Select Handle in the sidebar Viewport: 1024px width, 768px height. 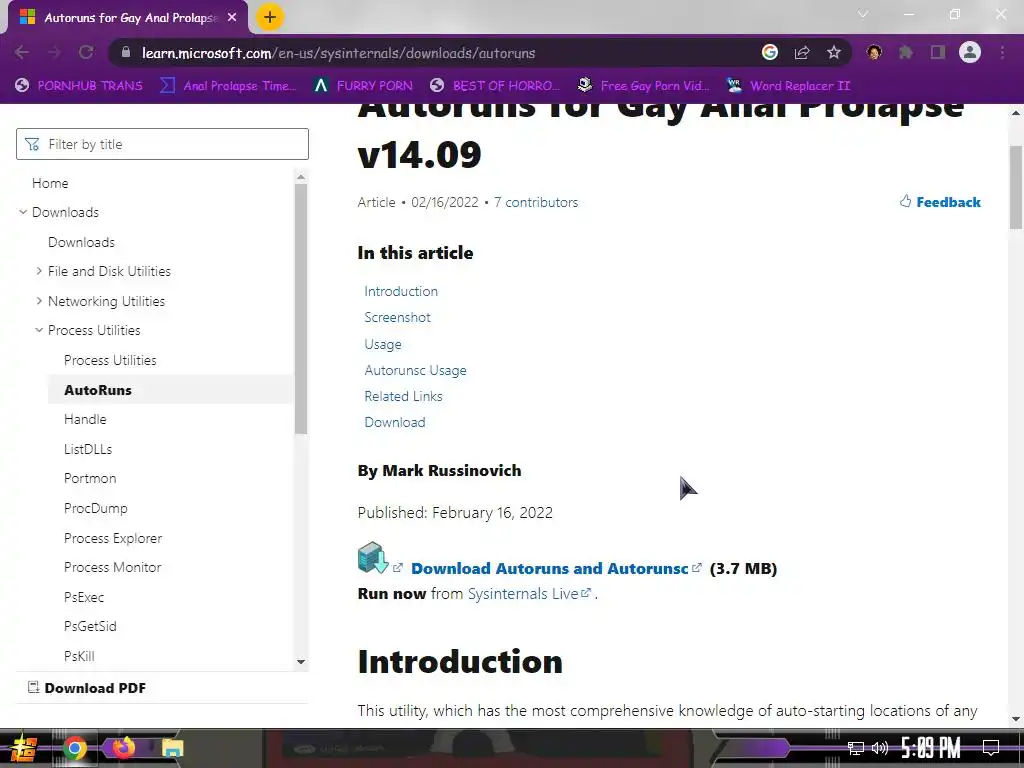click(x=85, y=419)
